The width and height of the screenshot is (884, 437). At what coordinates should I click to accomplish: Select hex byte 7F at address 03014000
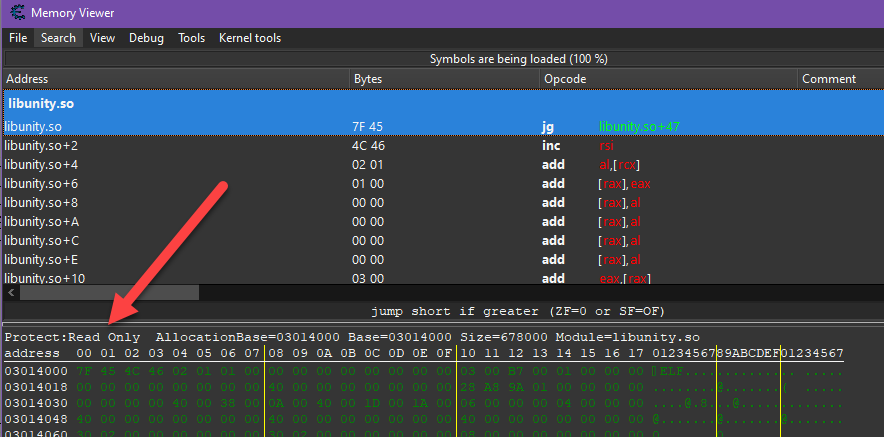(83, 371)
